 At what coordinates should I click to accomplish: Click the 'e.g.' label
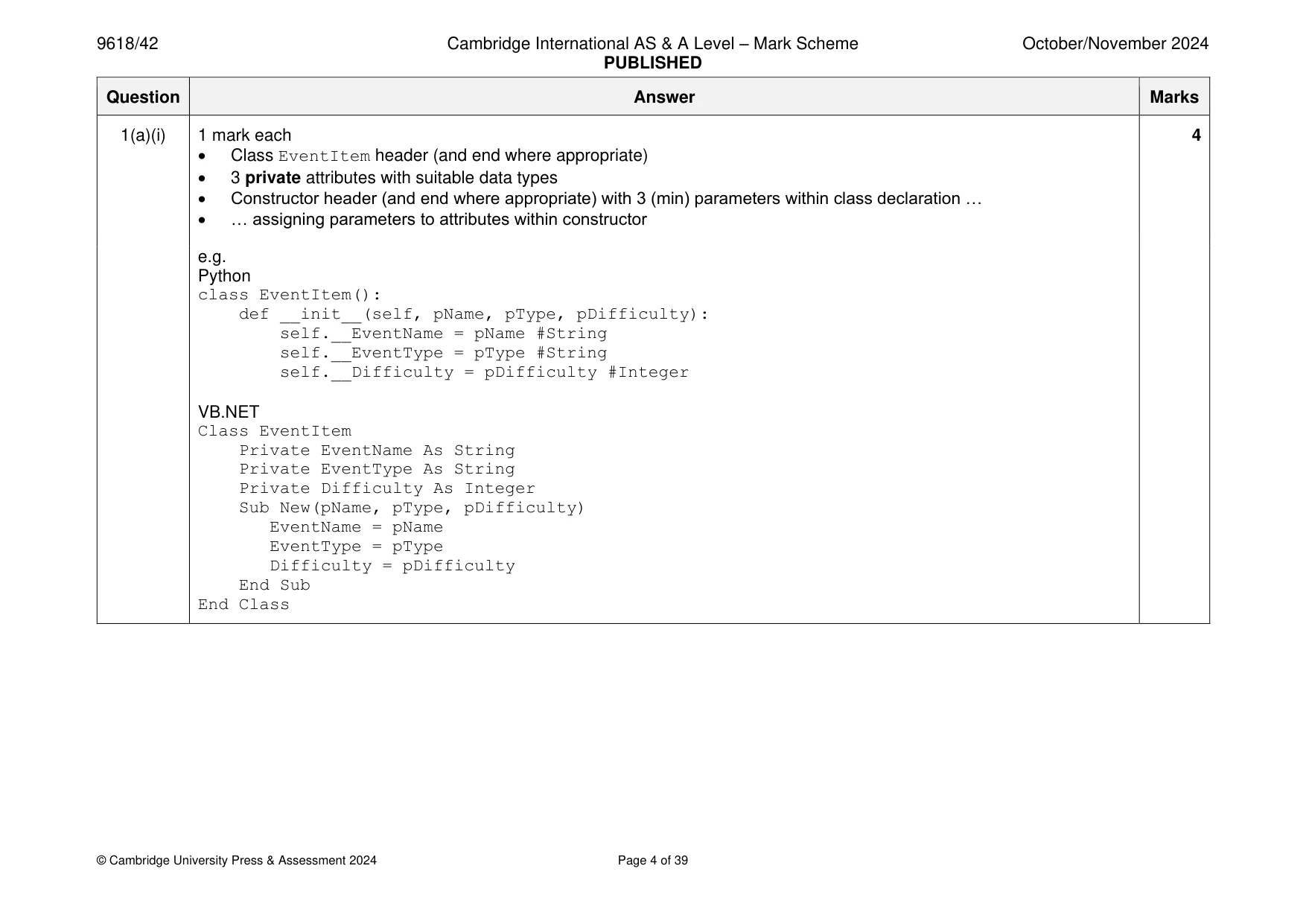click(211, 258)
